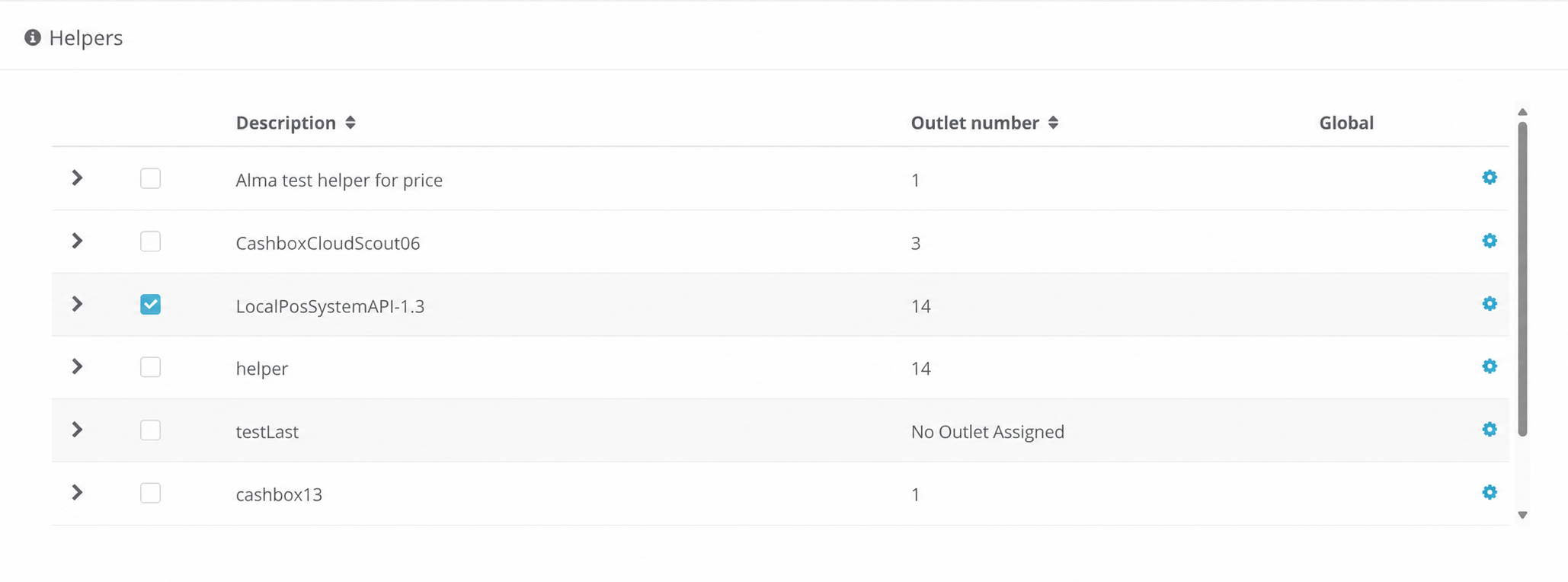Click the scrollbar up arrow
The height and width of the screenshot is (582, 1568).
tap(1522, 112)
